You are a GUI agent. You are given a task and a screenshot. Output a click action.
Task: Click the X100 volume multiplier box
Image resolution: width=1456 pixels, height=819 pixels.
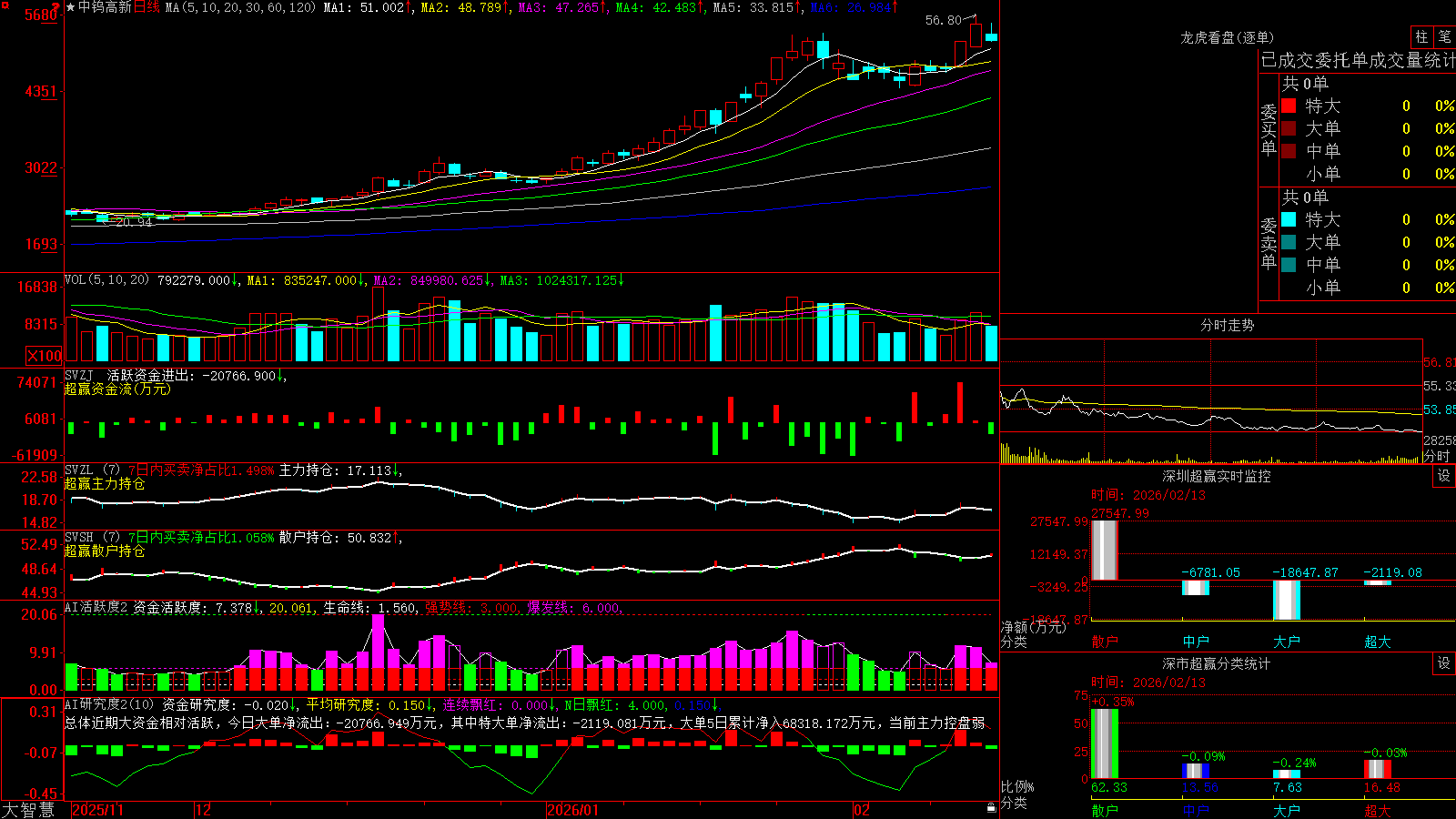(x=44, y=356)
